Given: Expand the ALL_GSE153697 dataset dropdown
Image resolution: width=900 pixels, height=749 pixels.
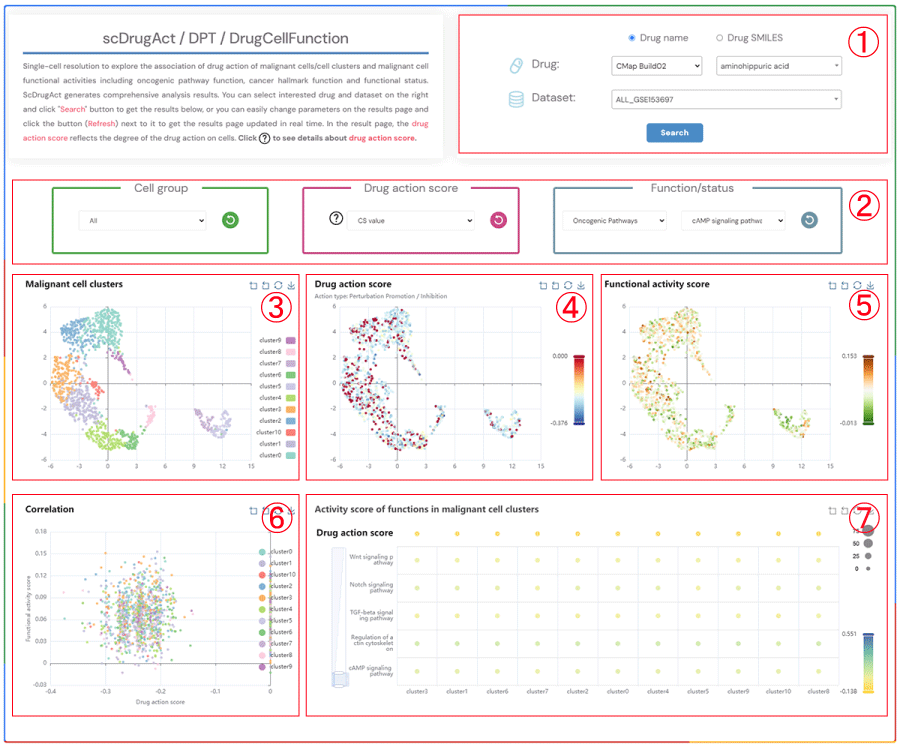Looking at the screenshot, I should tap(725, 99).
